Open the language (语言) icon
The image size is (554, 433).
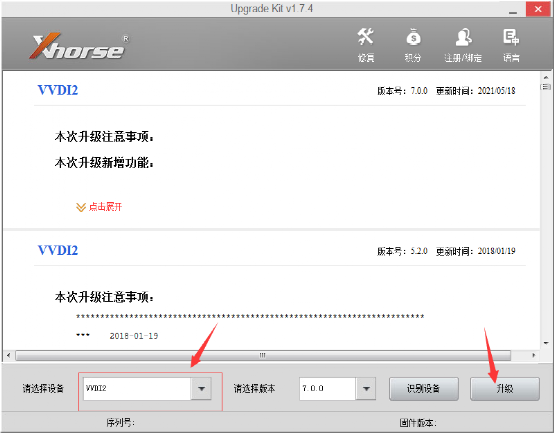511,45
